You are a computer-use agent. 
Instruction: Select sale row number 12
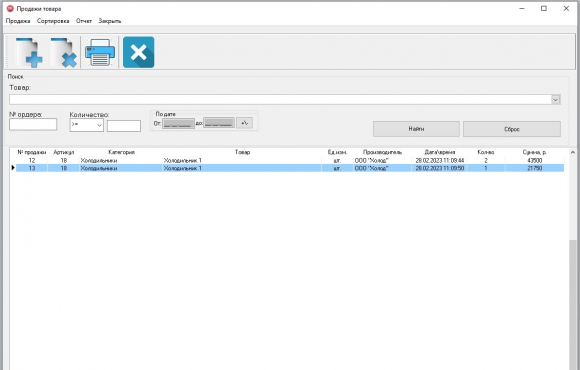tap(290, 161)
